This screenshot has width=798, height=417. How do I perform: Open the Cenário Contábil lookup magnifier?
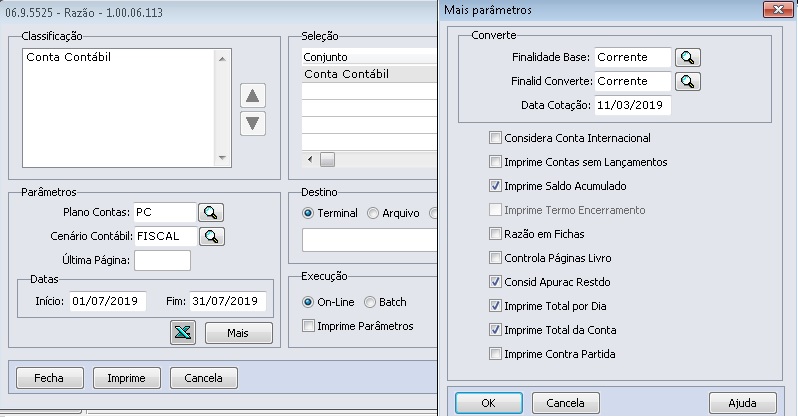tap(212, 236)
